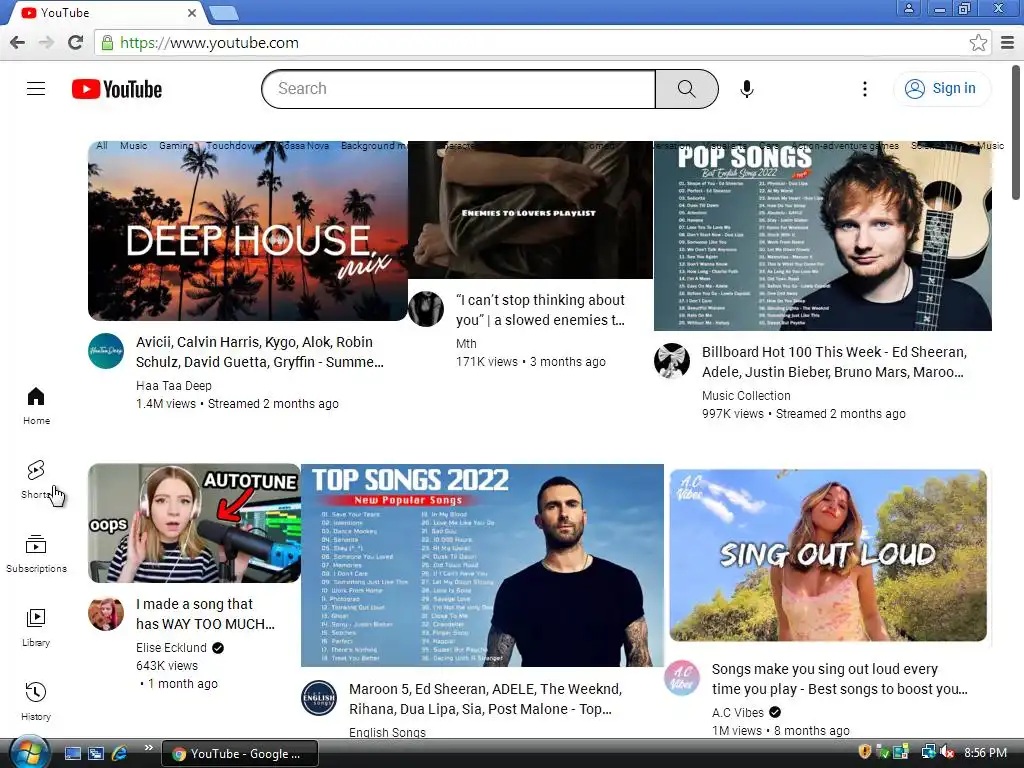The height and width of the screenshot is (768, 1024).
Task: Start voice search with the microphone
Action: [x=747, y=89]
